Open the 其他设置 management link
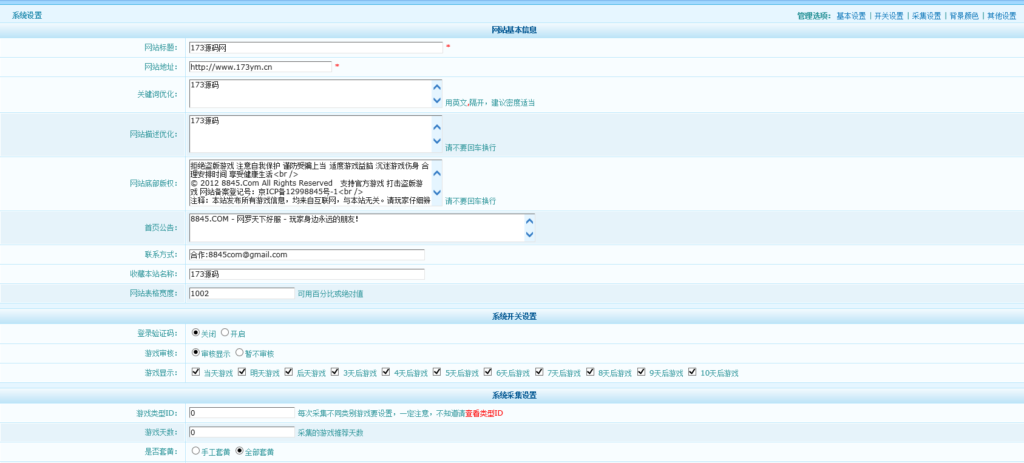The width and height of the screenshot is (1024, 463). pyautogui.click(x=1001, y=16)
